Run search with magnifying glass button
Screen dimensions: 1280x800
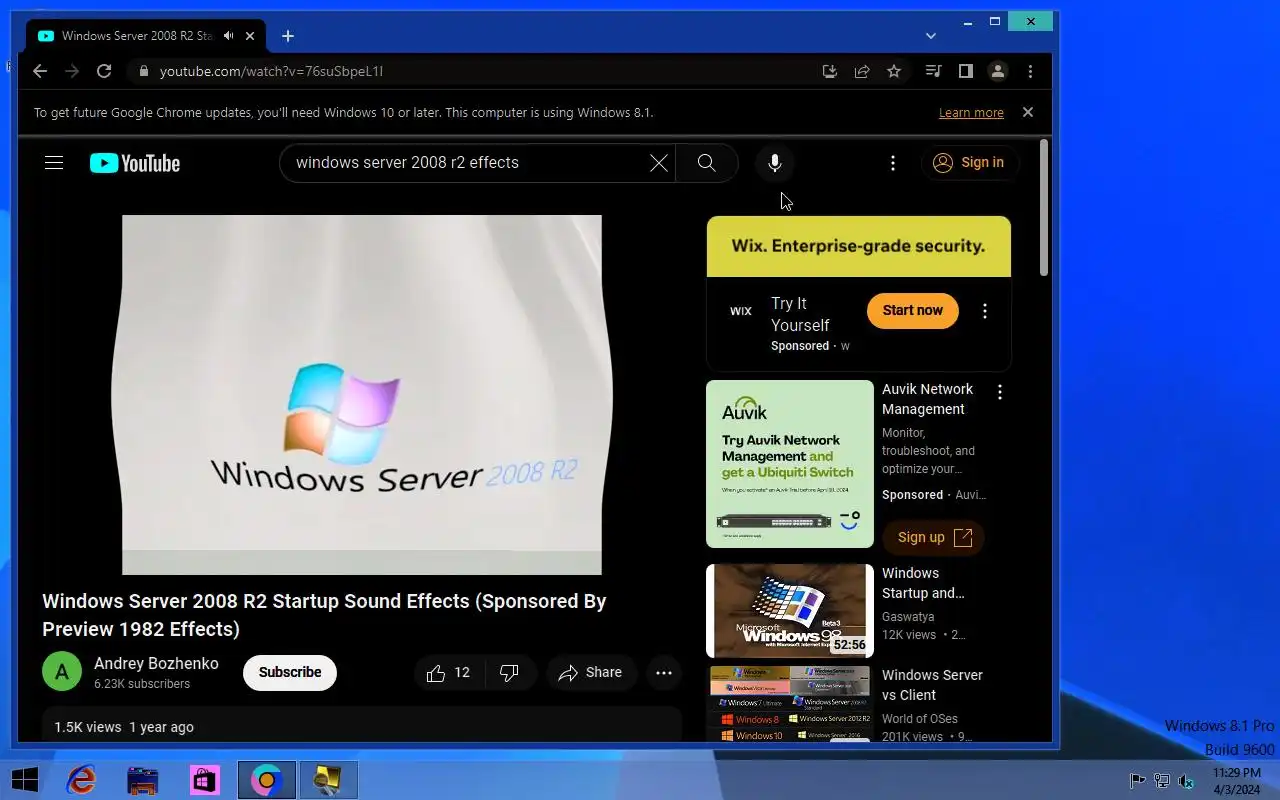(x=706, y=163)
